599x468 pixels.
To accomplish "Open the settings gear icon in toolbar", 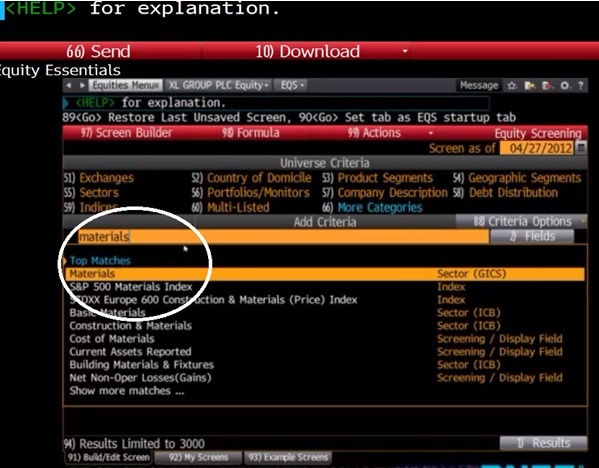I will pos(565,86).
